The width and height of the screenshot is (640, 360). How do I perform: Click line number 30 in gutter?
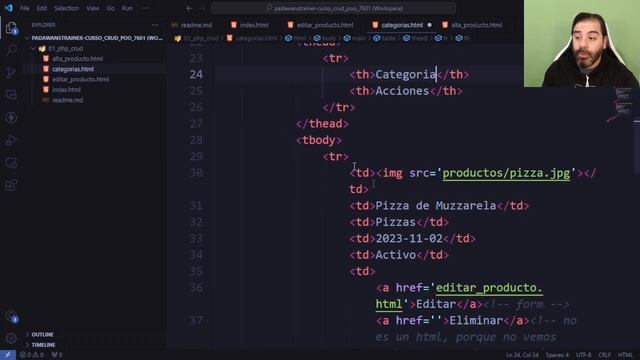point(196,173)
